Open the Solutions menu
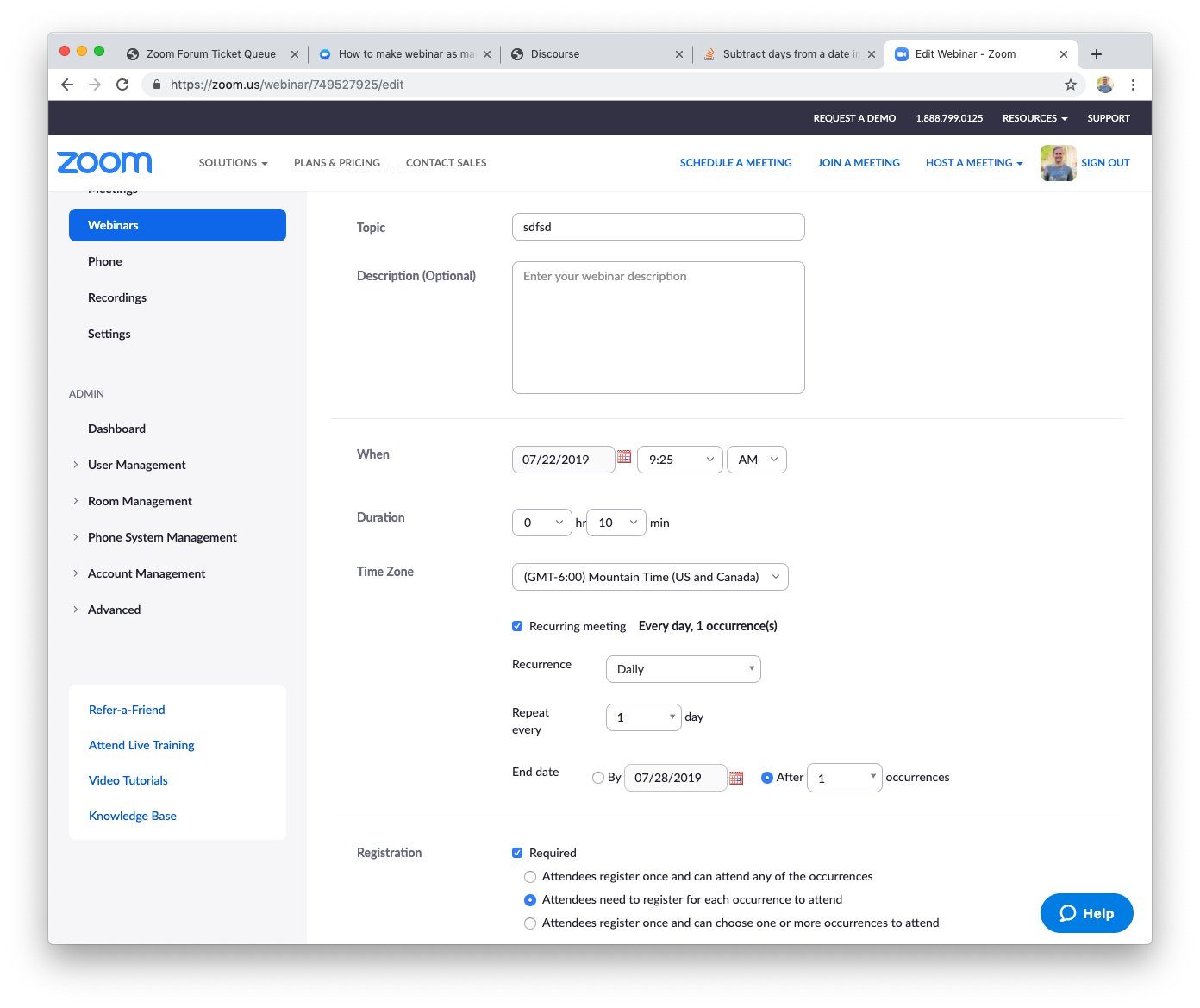1200x1008 pixels. pos(234,163)
